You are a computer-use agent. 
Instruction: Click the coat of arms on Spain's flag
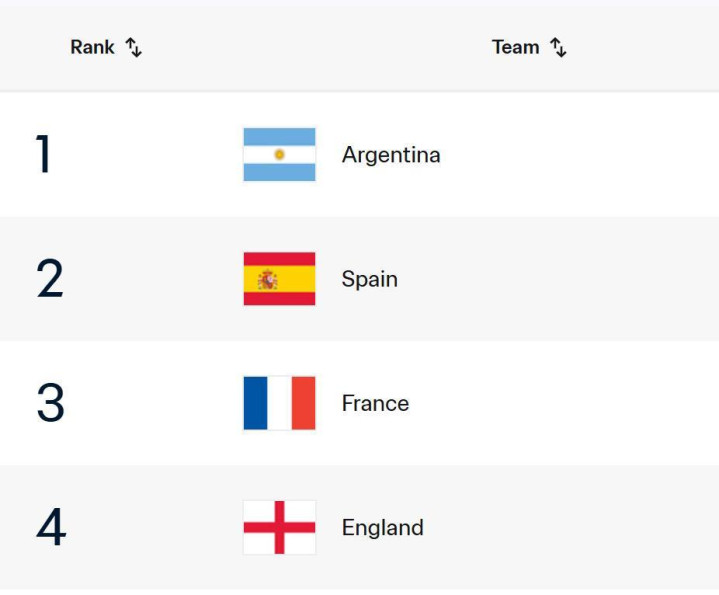[x=267, y=280]
